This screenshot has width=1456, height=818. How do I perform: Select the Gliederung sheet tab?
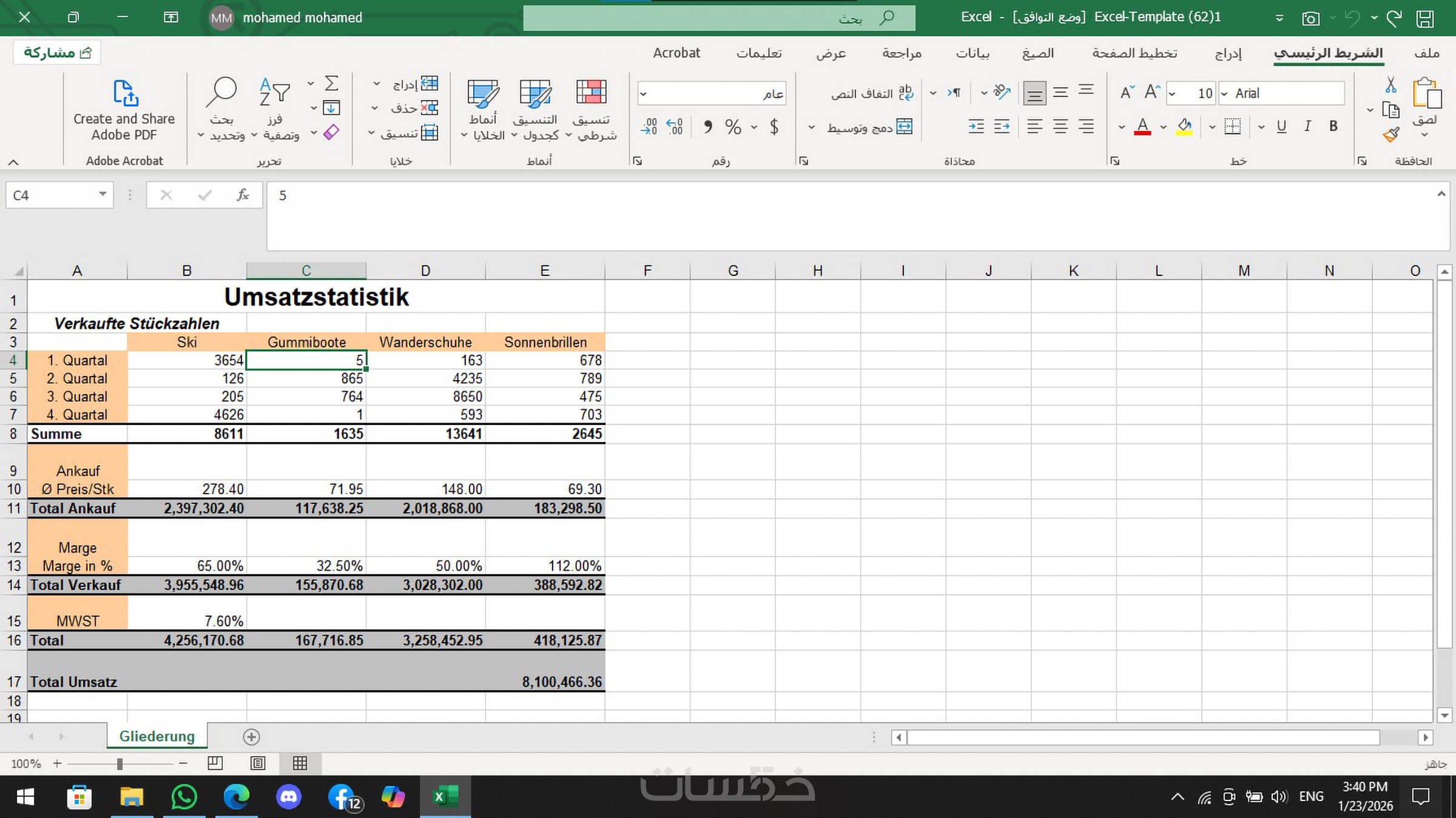coord(157,736)
